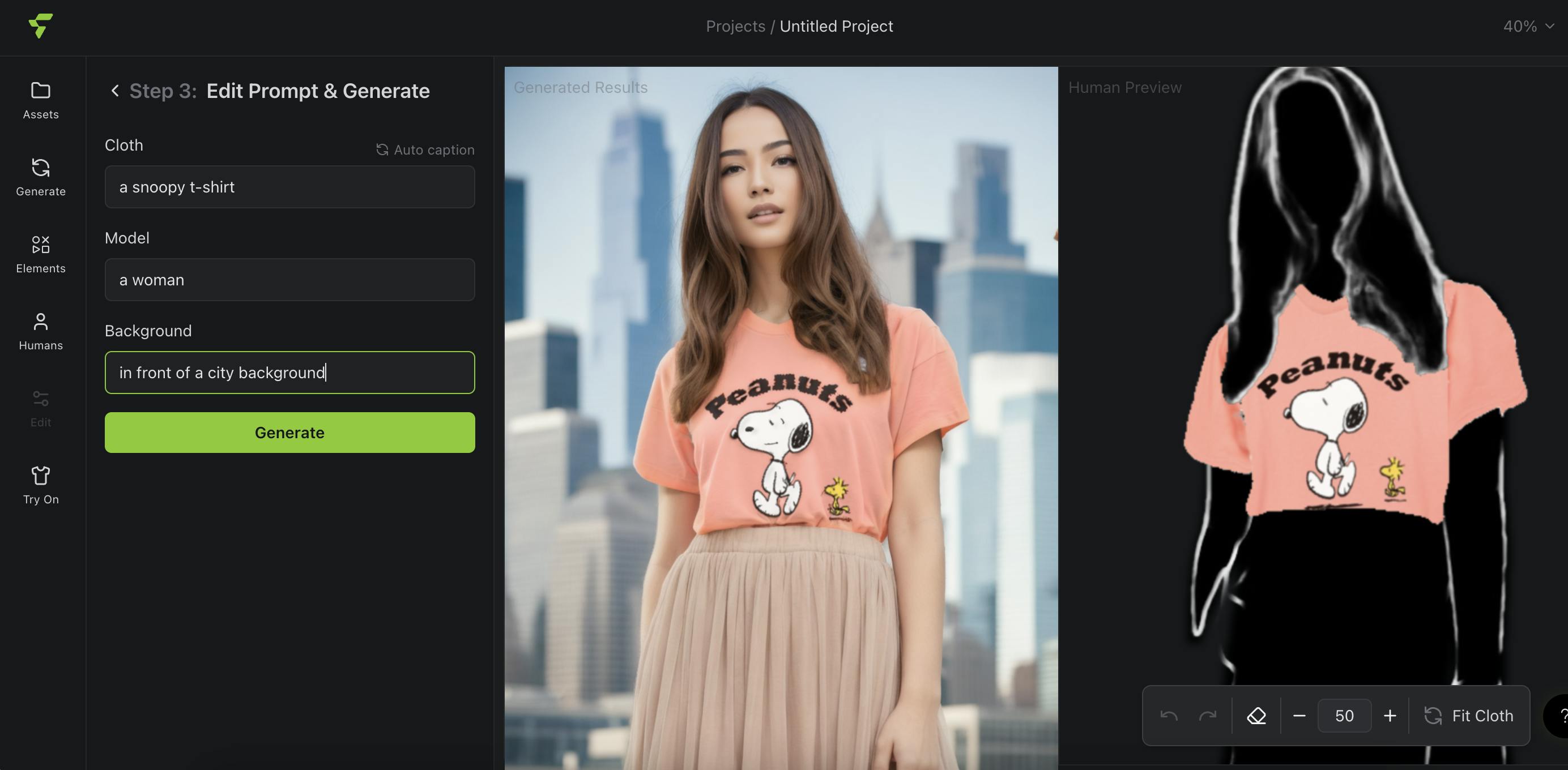Click the green app logo
The height and width of the screenshot is (770, 1568).
(x=41, y=25)
